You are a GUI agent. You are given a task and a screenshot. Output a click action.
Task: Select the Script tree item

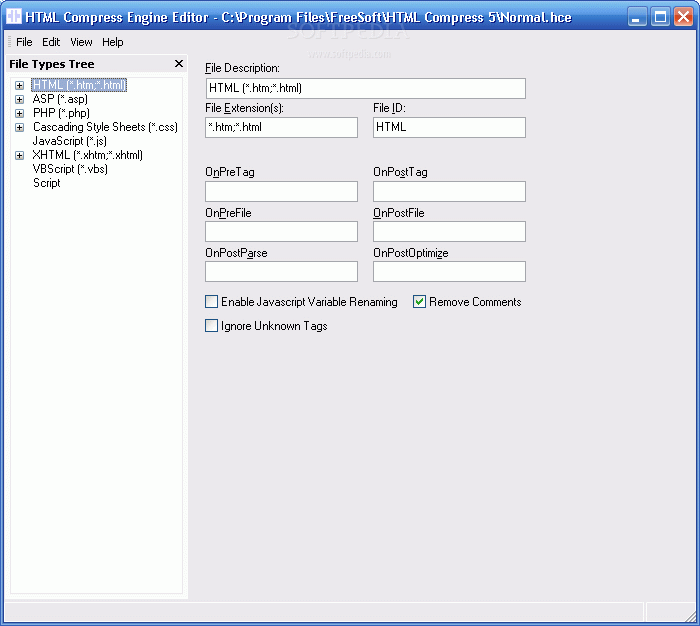[46, 183]
